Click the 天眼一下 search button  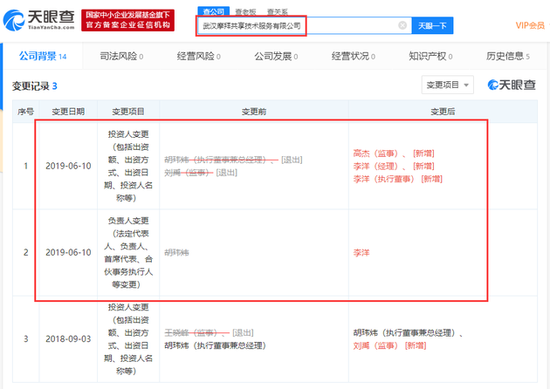coord(432,26)
